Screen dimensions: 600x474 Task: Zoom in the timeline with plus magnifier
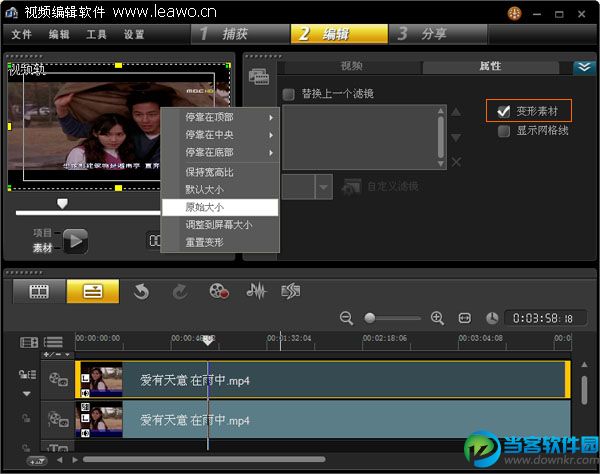click(437, 318)
